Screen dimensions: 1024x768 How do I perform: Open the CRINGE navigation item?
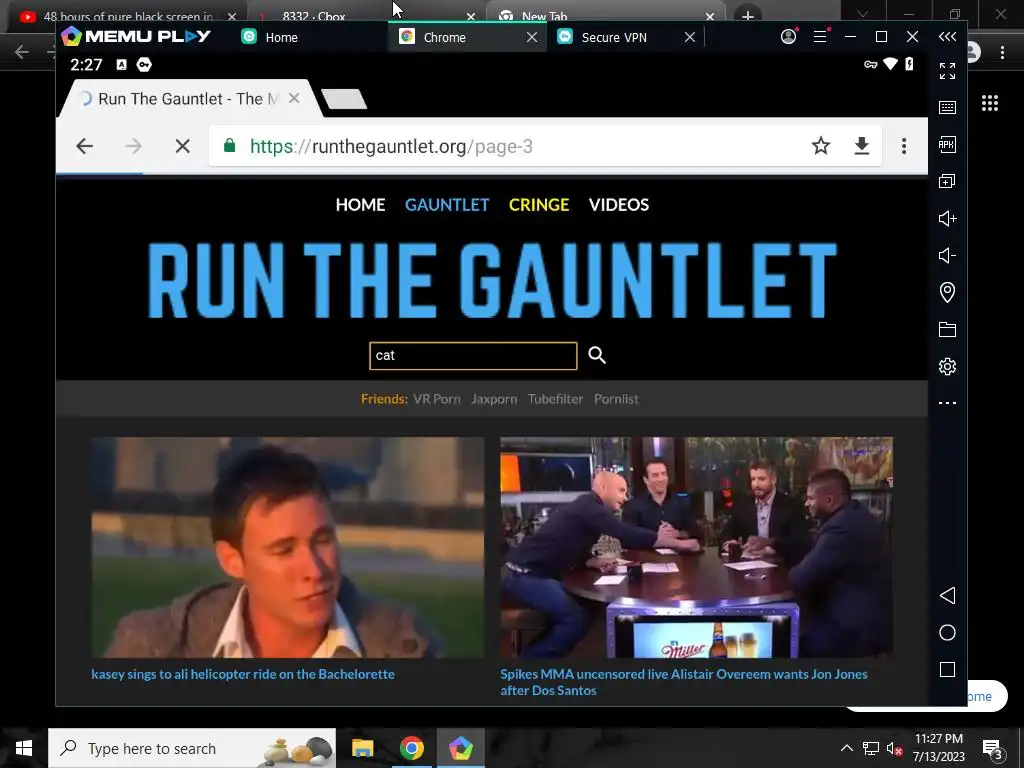pos(539,205)
